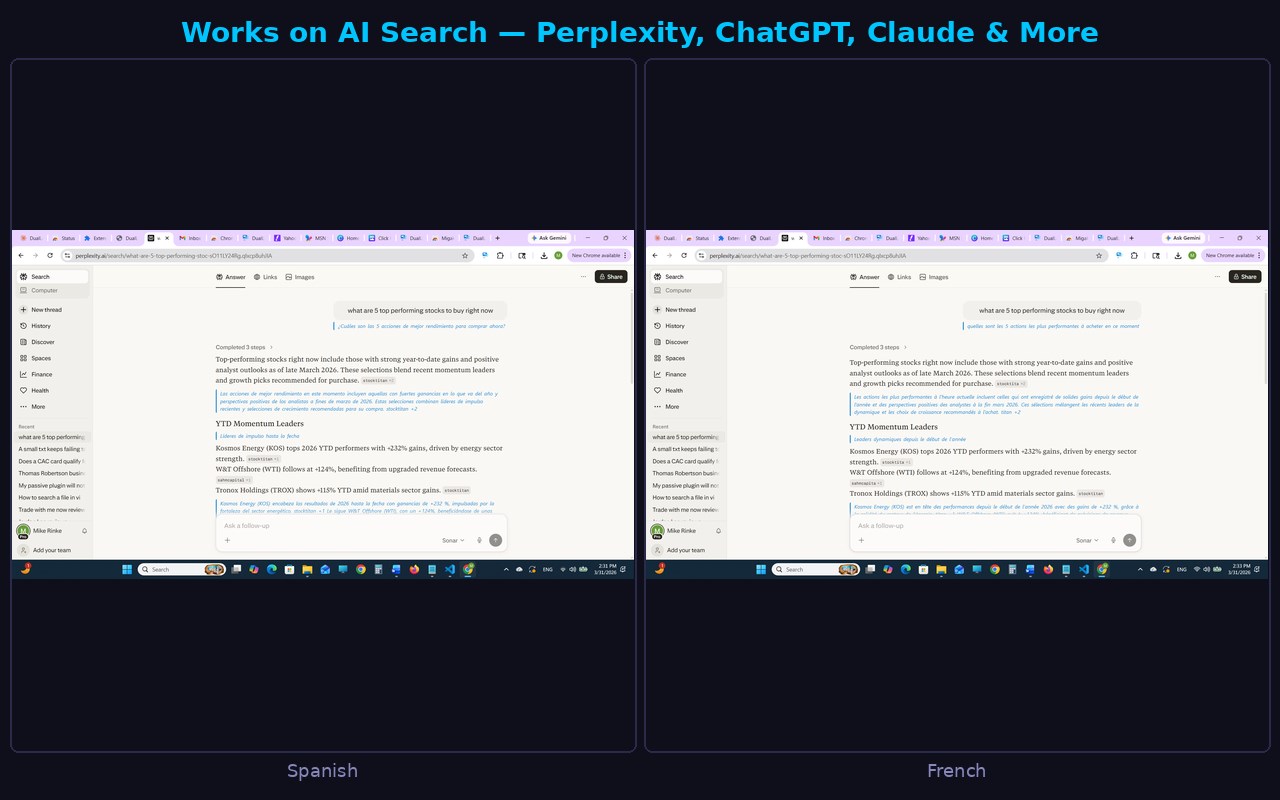Click Search in the Spanish screenshot's sidebar

[53, 277]
